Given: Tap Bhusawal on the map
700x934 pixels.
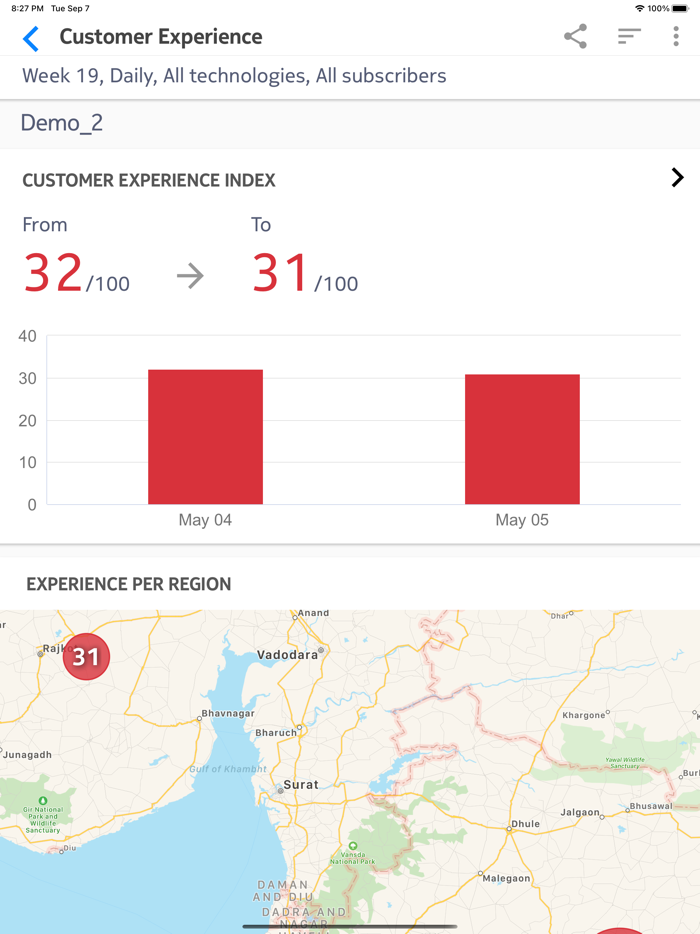Looking at the screenshot, I should click(x=651, y=806).
